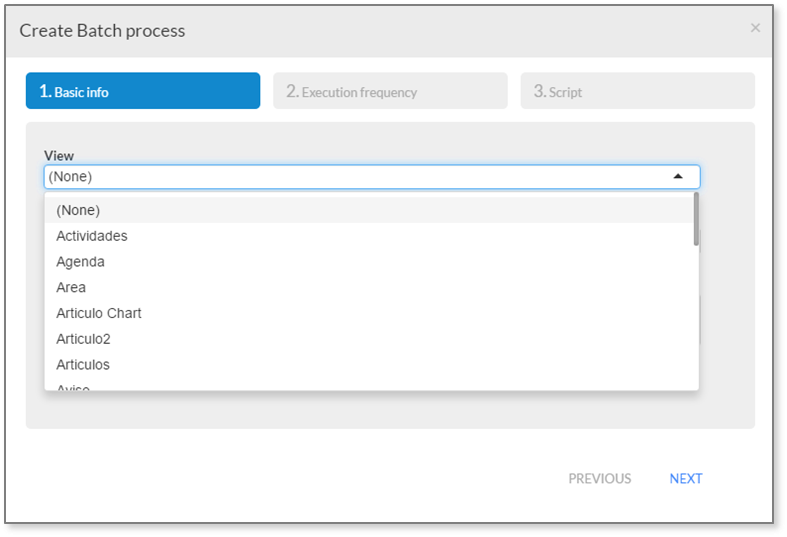The image size is (787, 537).
Task: Click the scrollbar track below the thumb
Action: coord(696,318)
